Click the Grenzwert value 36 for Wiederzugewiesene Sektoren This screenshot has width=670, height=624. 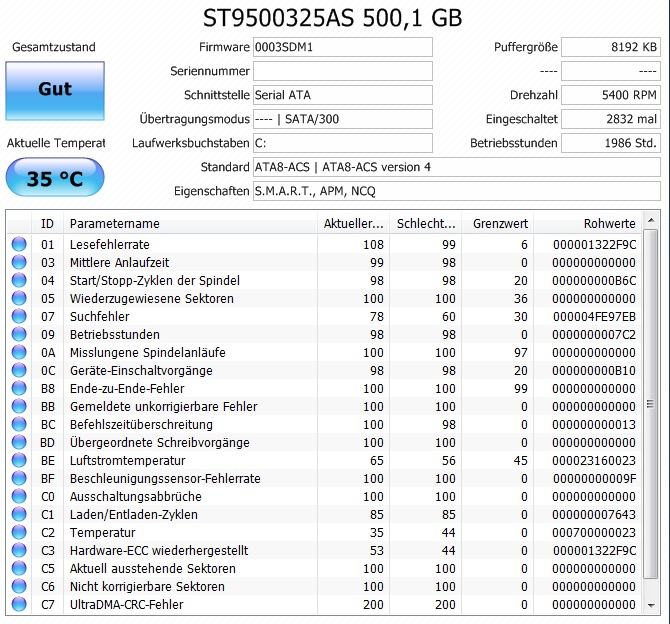point(520,298)
